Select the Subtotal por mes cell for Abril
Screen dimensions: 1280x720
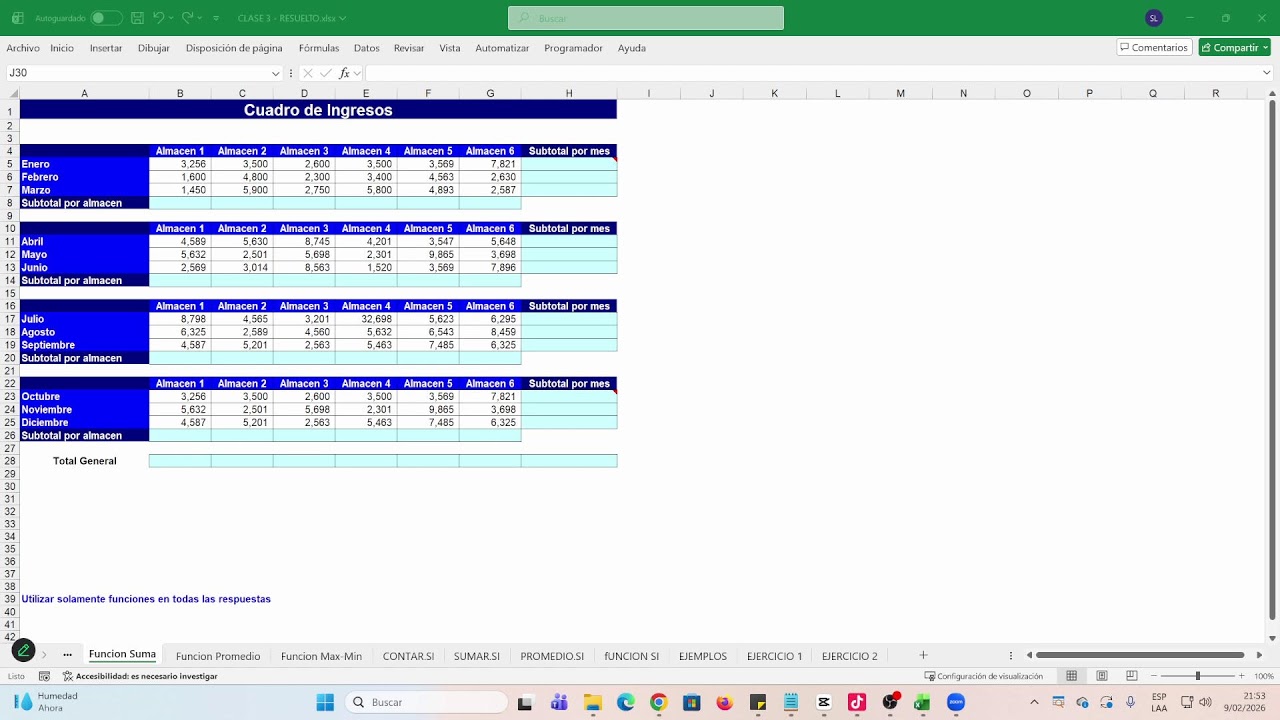click(569, 241)
